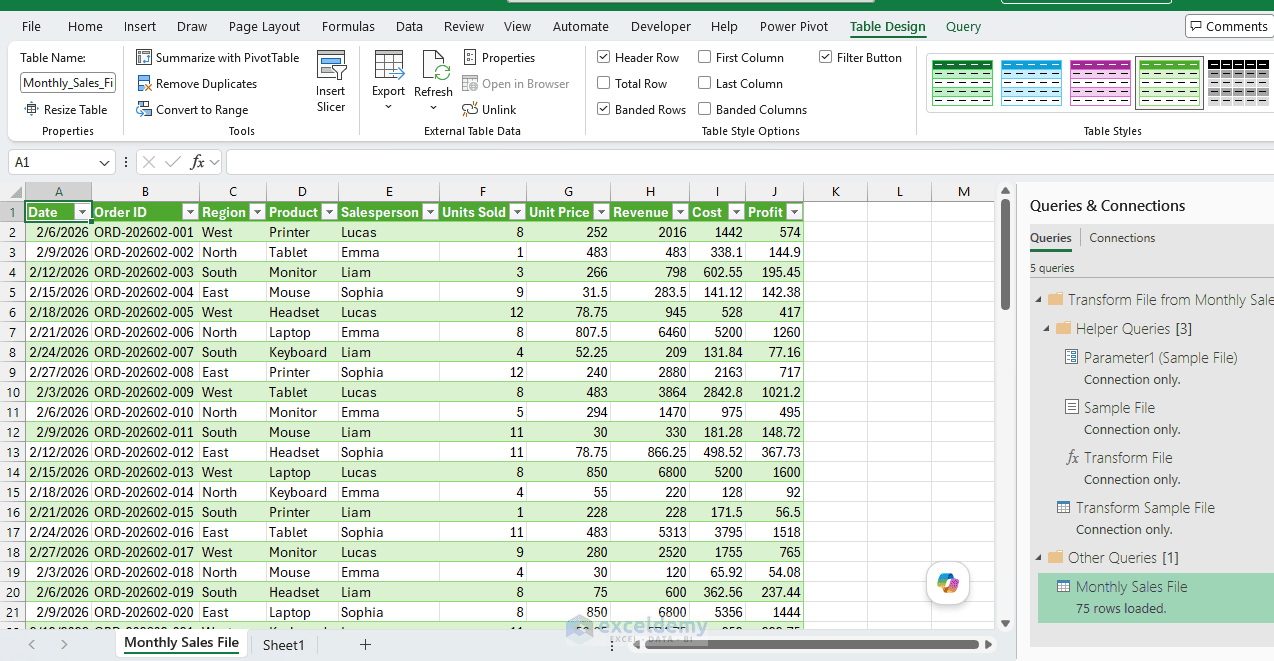Select the Transform Sample File query
Image resolution: width=1274 pixels, height=661 pixels.
[x=1145, y=508]
